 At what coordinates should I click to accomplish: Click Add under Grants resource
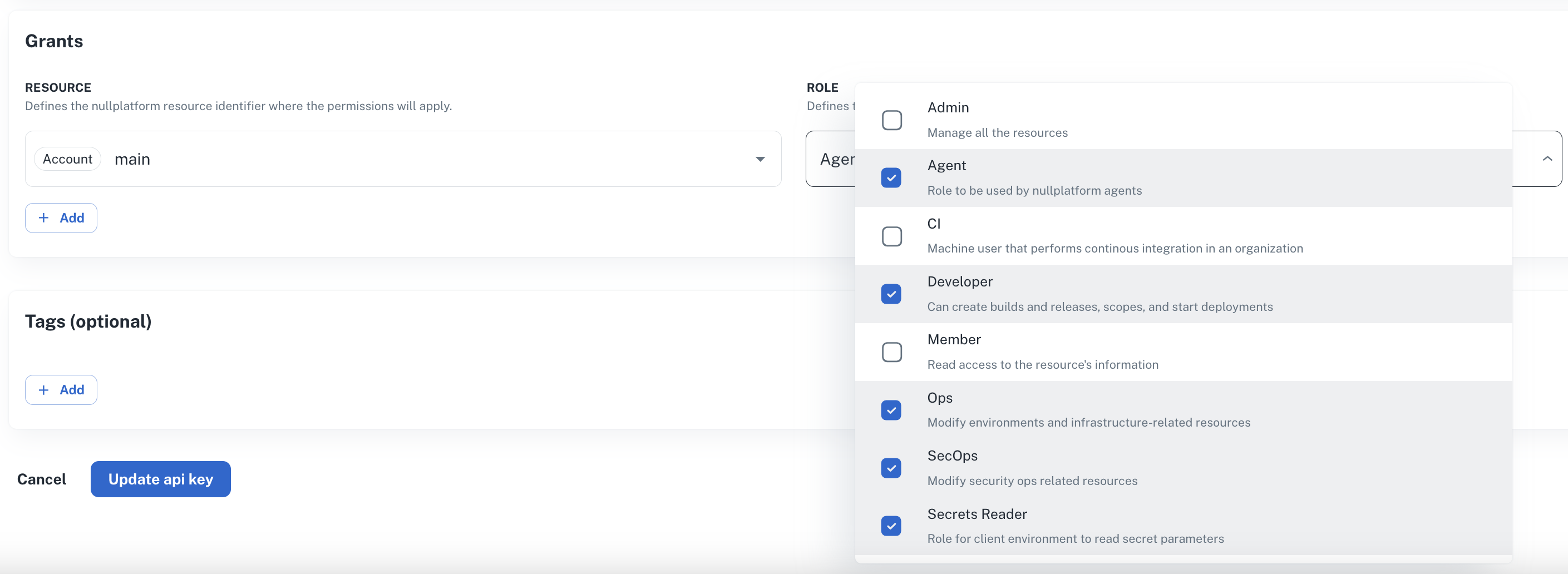pos(61,218)
